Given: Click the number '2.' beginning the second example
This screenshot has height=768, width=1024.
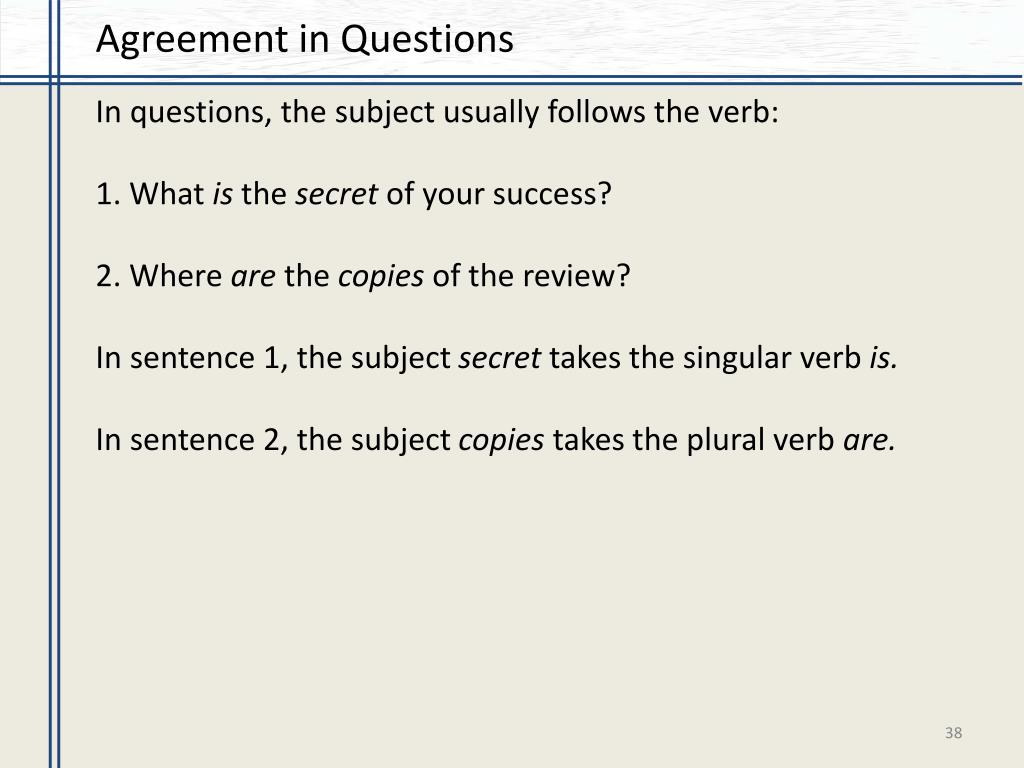Looking at the screenshot, I should (108, 276).
